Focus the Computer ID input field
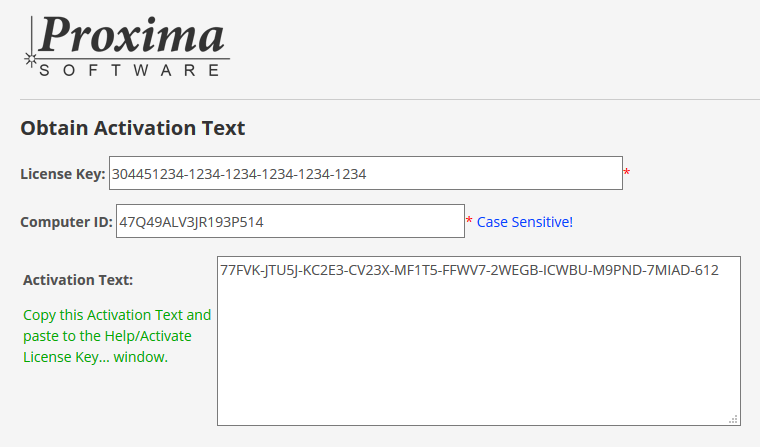This screenshot has height=447, width=760. [290, 221]
